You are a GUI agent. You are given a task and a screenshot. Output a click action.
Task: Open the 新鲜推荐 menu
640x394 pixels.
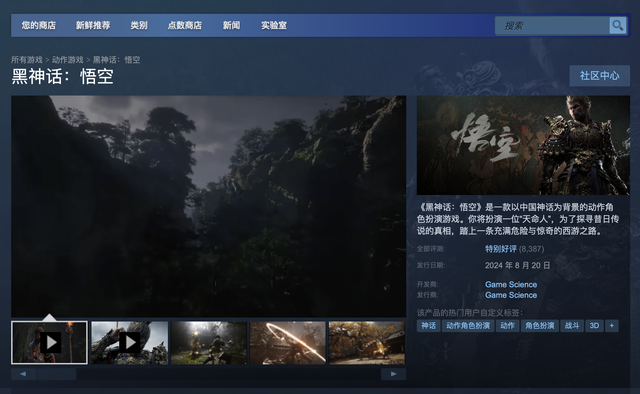[93, 25]
